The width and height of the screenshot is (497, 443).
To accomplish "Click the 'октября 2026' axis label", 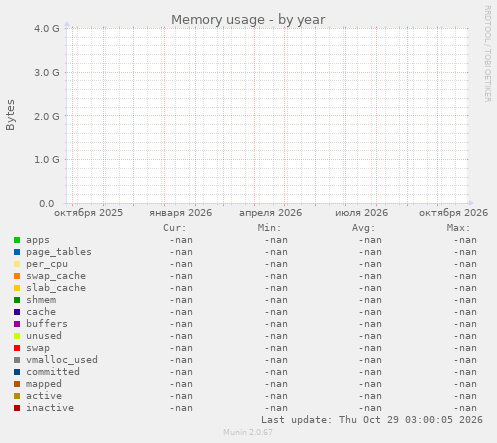I will click(x=453, y=213).
